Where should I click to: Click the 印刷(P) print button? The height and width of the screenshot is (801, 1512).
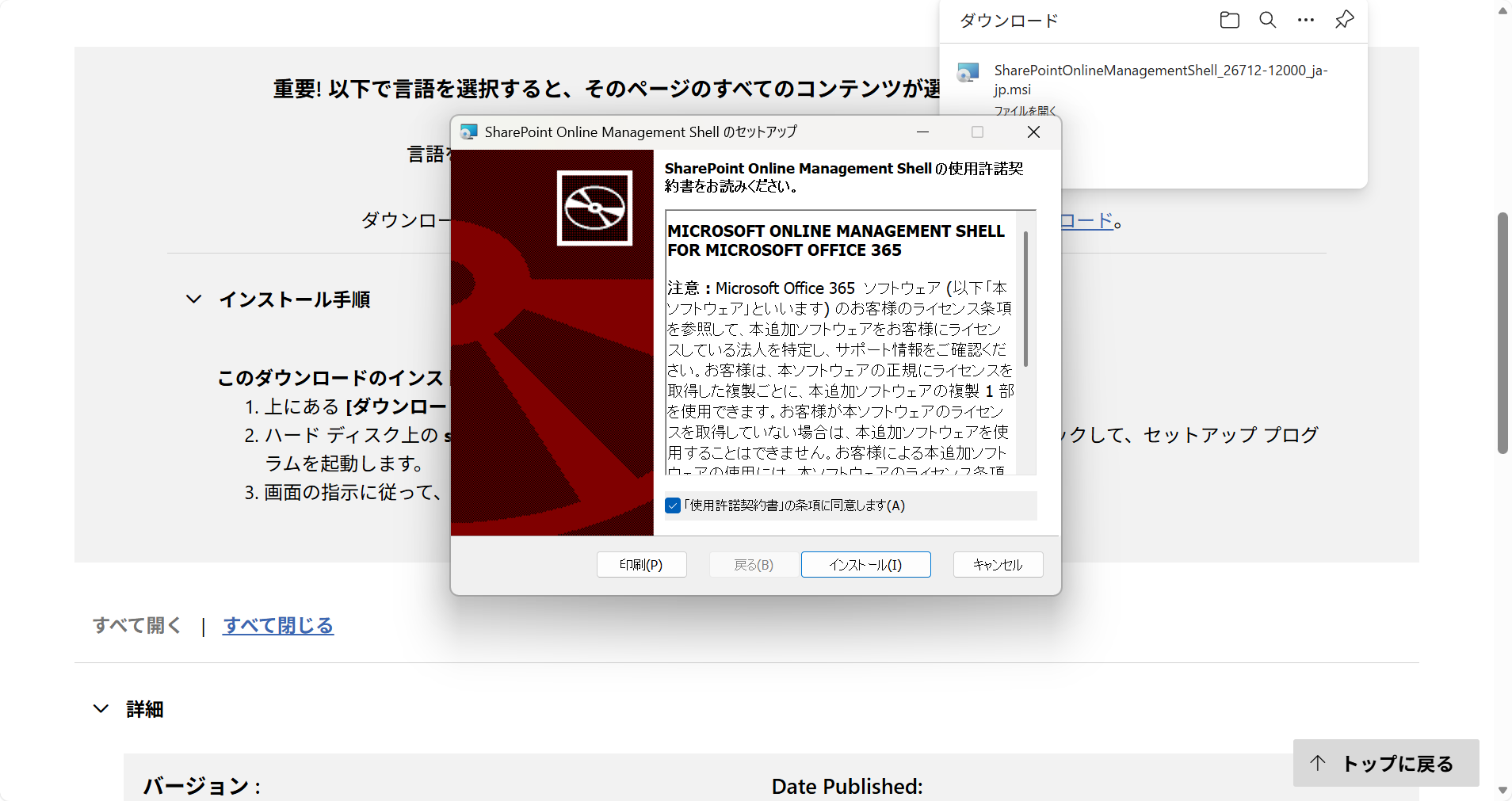click(641, 565)
